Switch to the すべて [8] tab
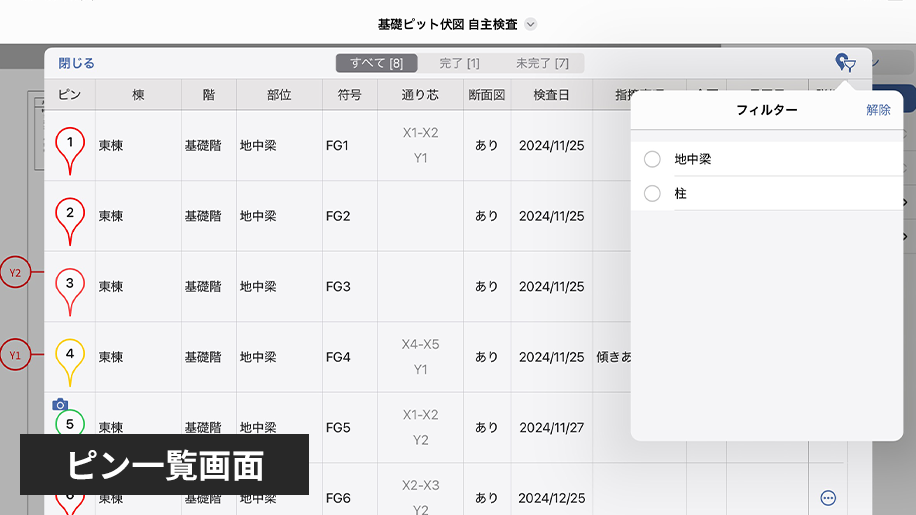Image resolution: width=916 pixels, height=515 pixels. tap(376, 63)
